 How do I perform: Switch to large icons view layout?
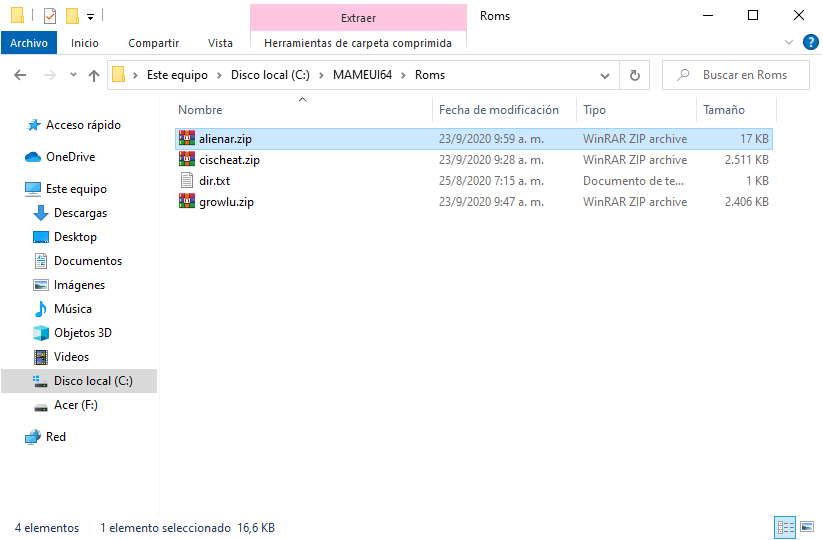point(807,527)
